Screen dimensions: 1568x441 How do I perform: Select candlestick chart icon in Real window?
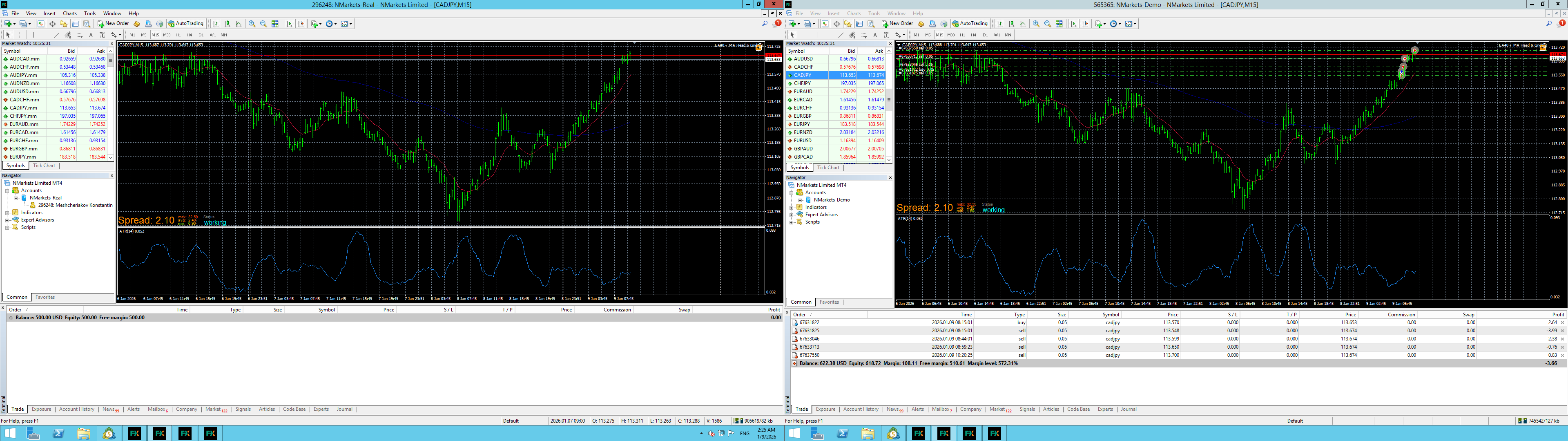coord(227,24)
